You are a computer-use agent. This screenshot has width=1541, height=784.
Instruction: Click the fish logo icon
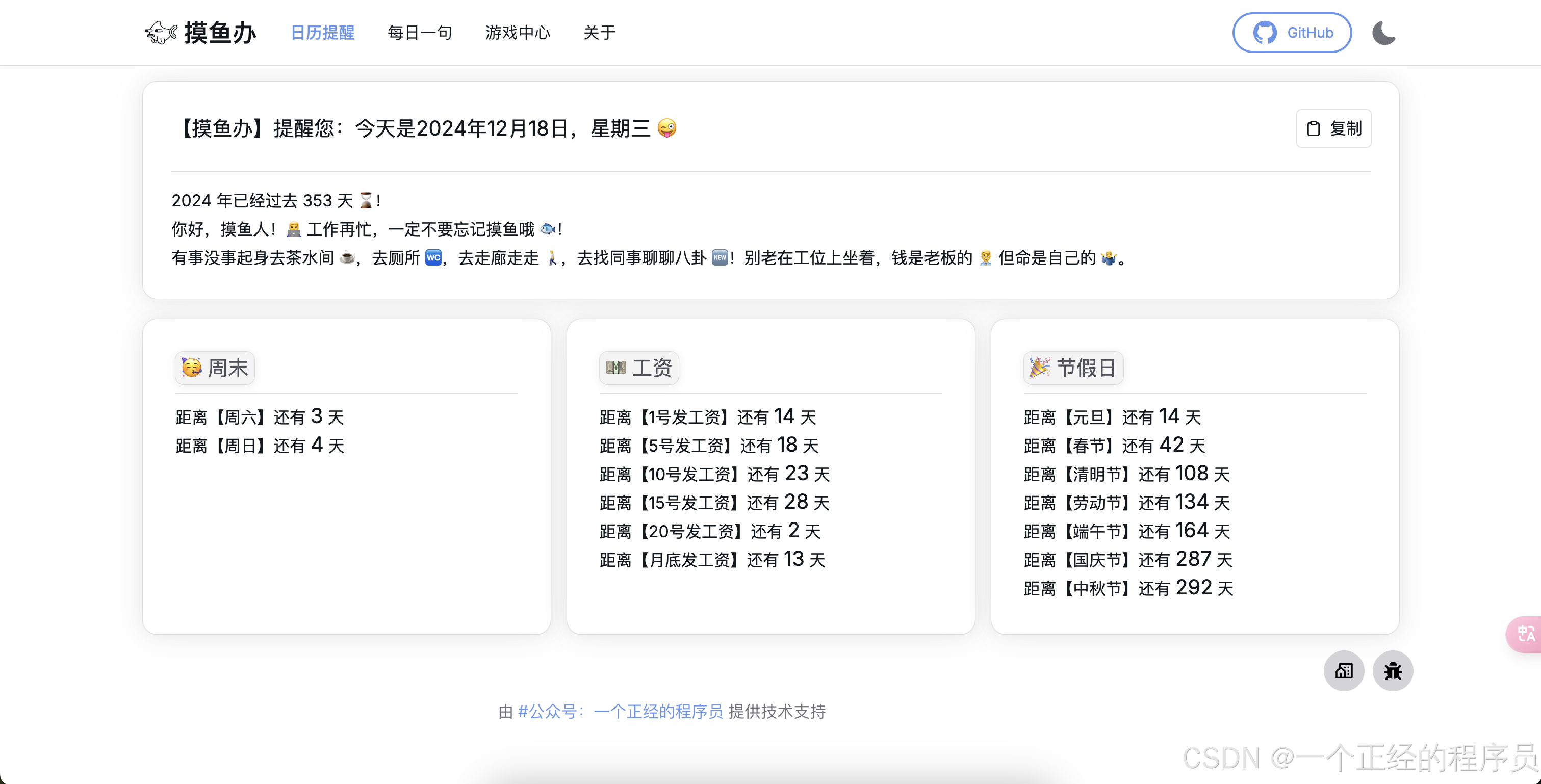[160, 32]
